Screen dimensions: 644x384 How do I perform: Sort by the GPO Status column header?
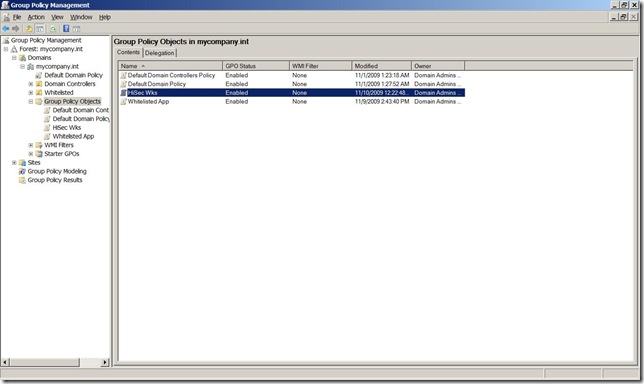click(x=256, y=66)
